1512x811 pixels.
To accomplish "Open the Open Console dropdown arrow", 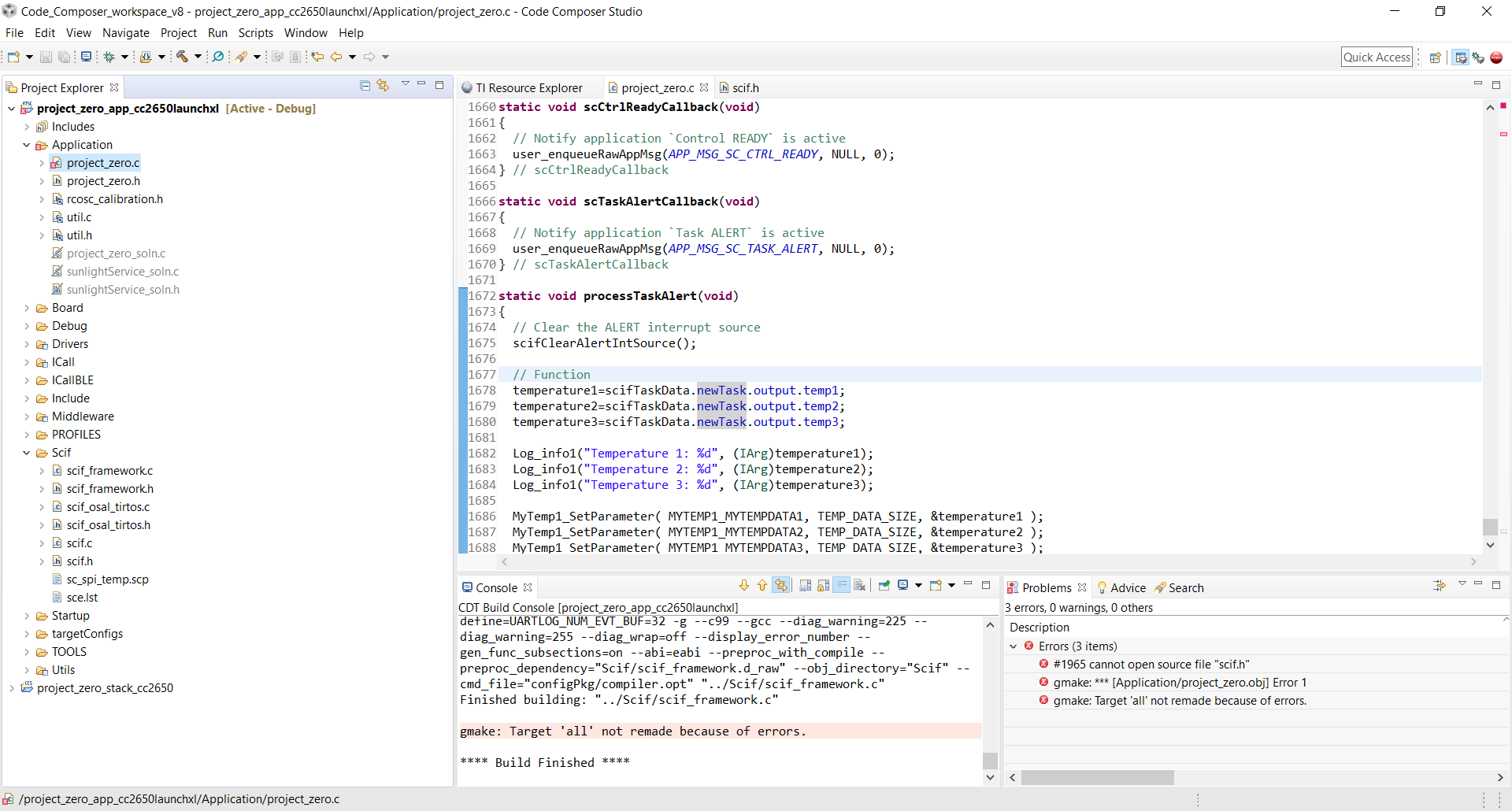I will (x=951, y=585).
